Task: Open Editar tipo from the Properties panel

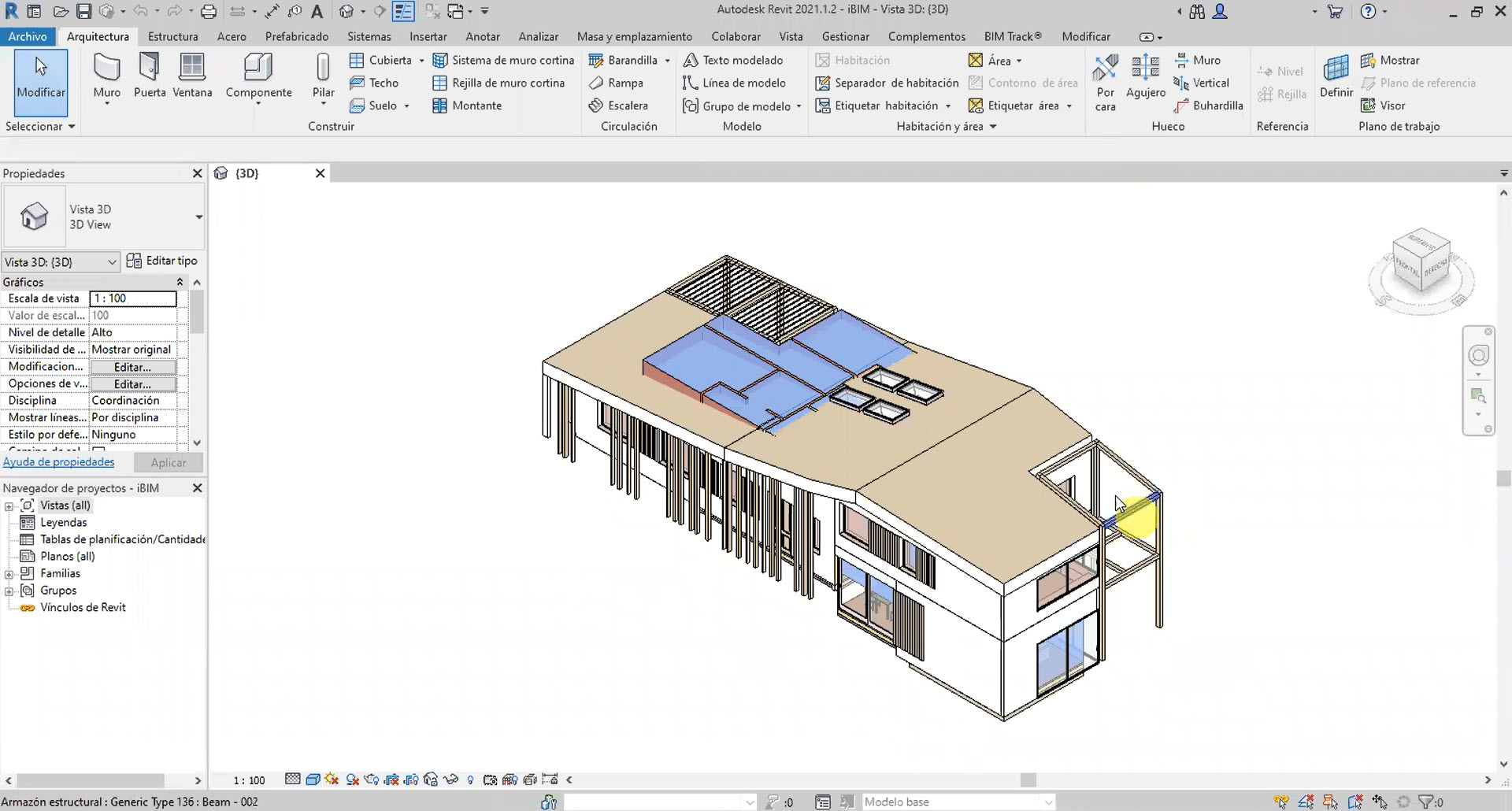Action: [x=169, y=261]
